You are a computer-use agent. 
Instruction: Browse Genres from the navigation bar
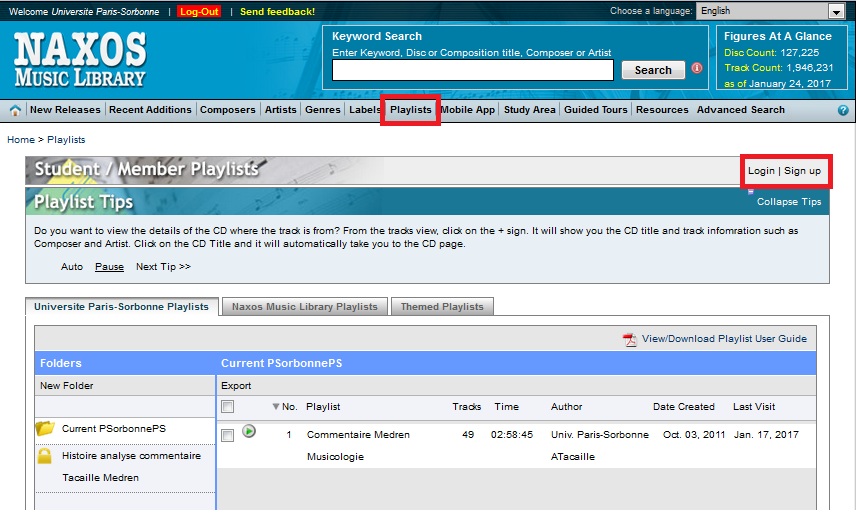[x=323, y=110]
